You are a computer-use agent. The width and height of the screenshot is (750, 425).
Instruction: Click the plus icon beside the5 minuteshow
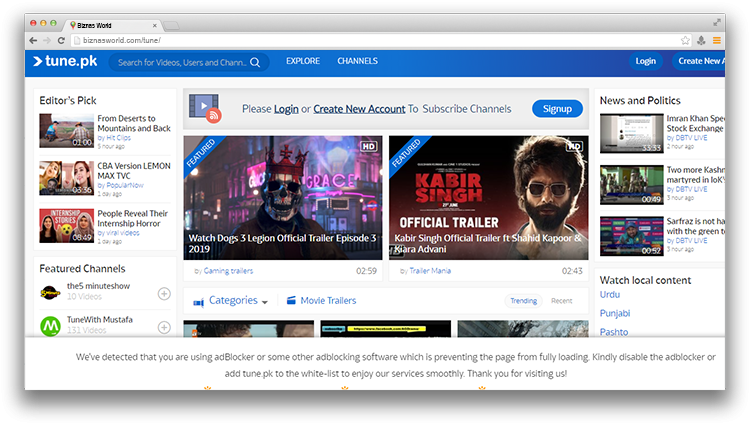point(164,293)
